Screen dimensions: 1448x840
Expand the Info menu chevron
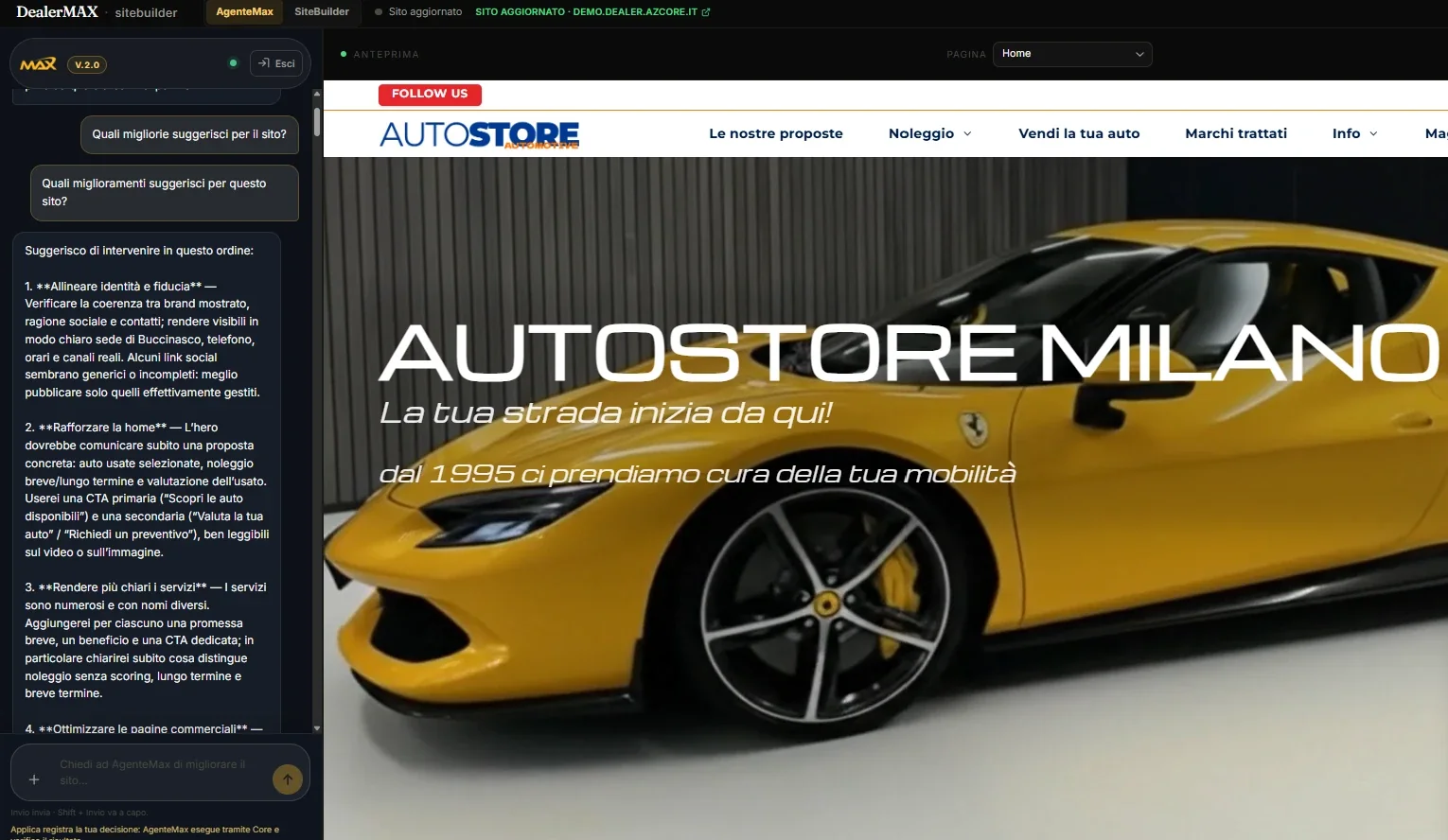pyautogui.click(x=1373, y=134)
